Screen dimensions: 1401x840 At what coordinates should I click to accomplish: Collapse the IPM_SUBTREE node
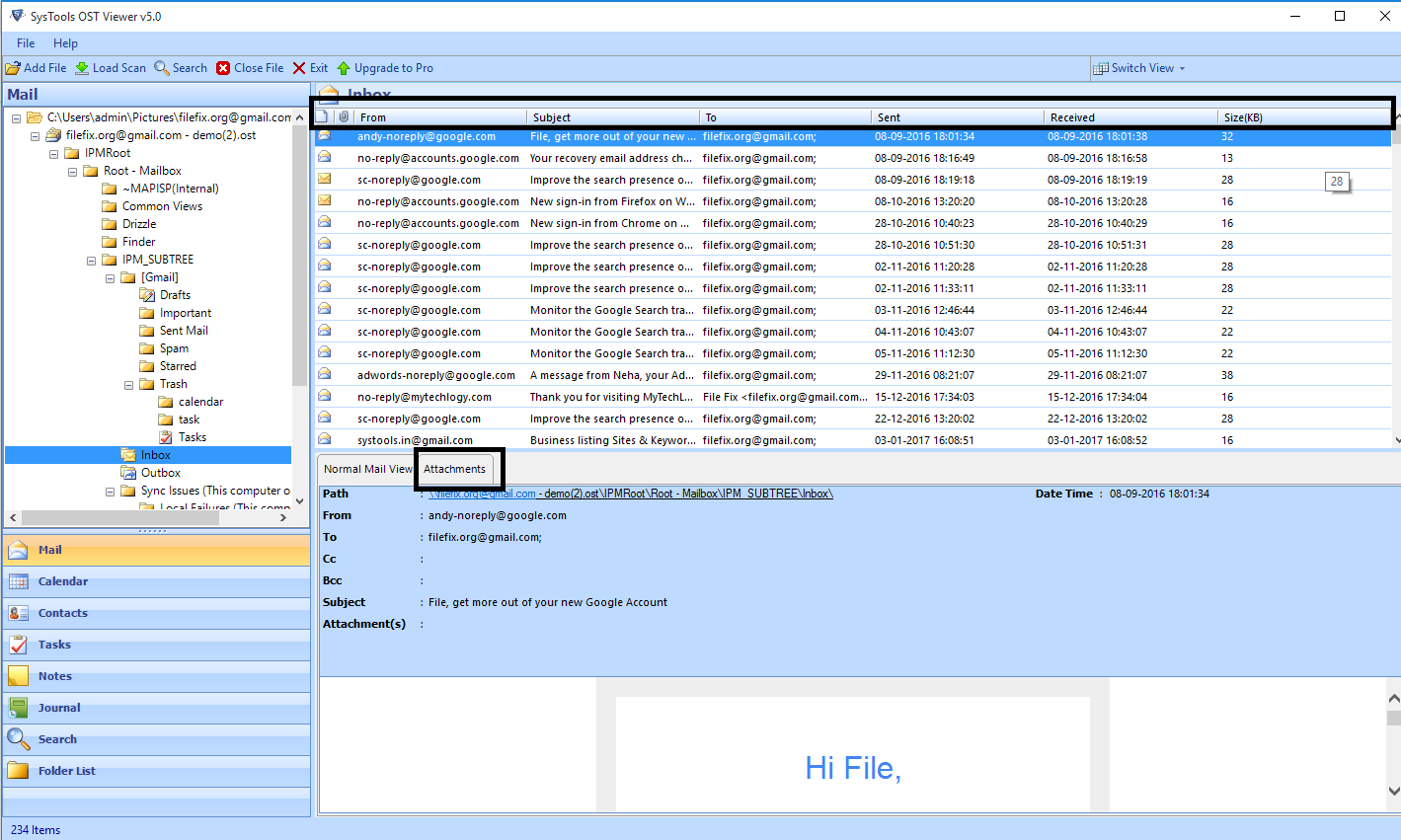coord(92,261)
